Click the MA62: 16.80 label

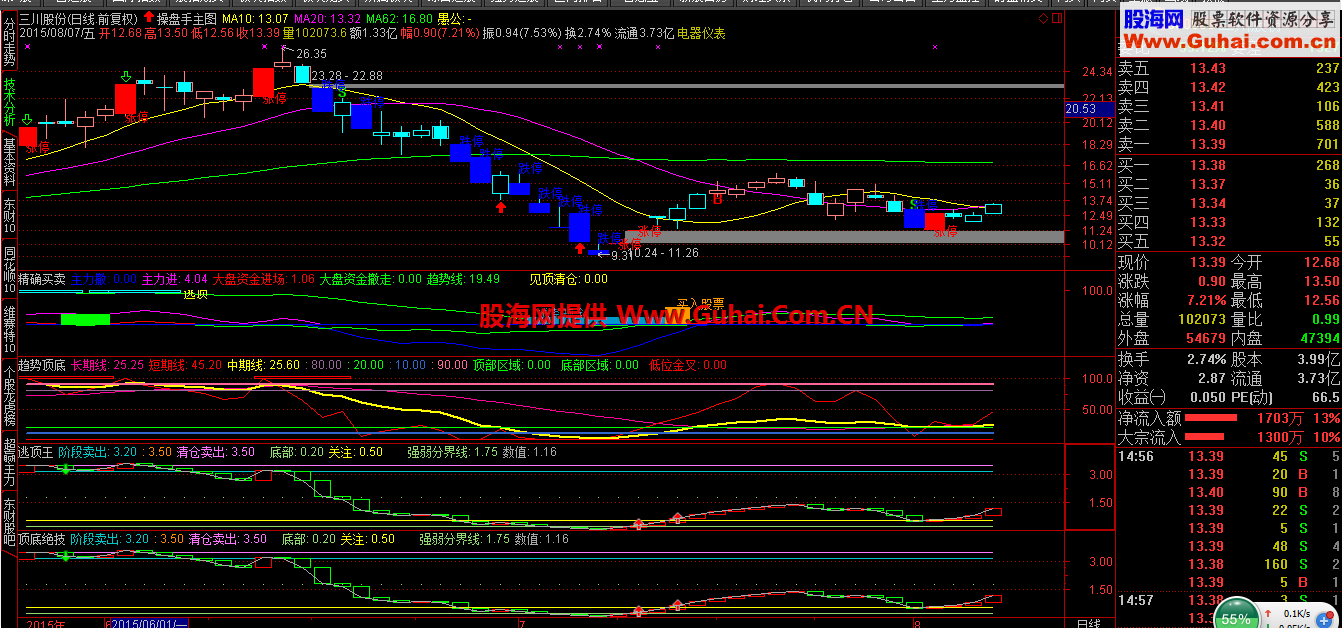pyautogui.click(x=399, y=19)
